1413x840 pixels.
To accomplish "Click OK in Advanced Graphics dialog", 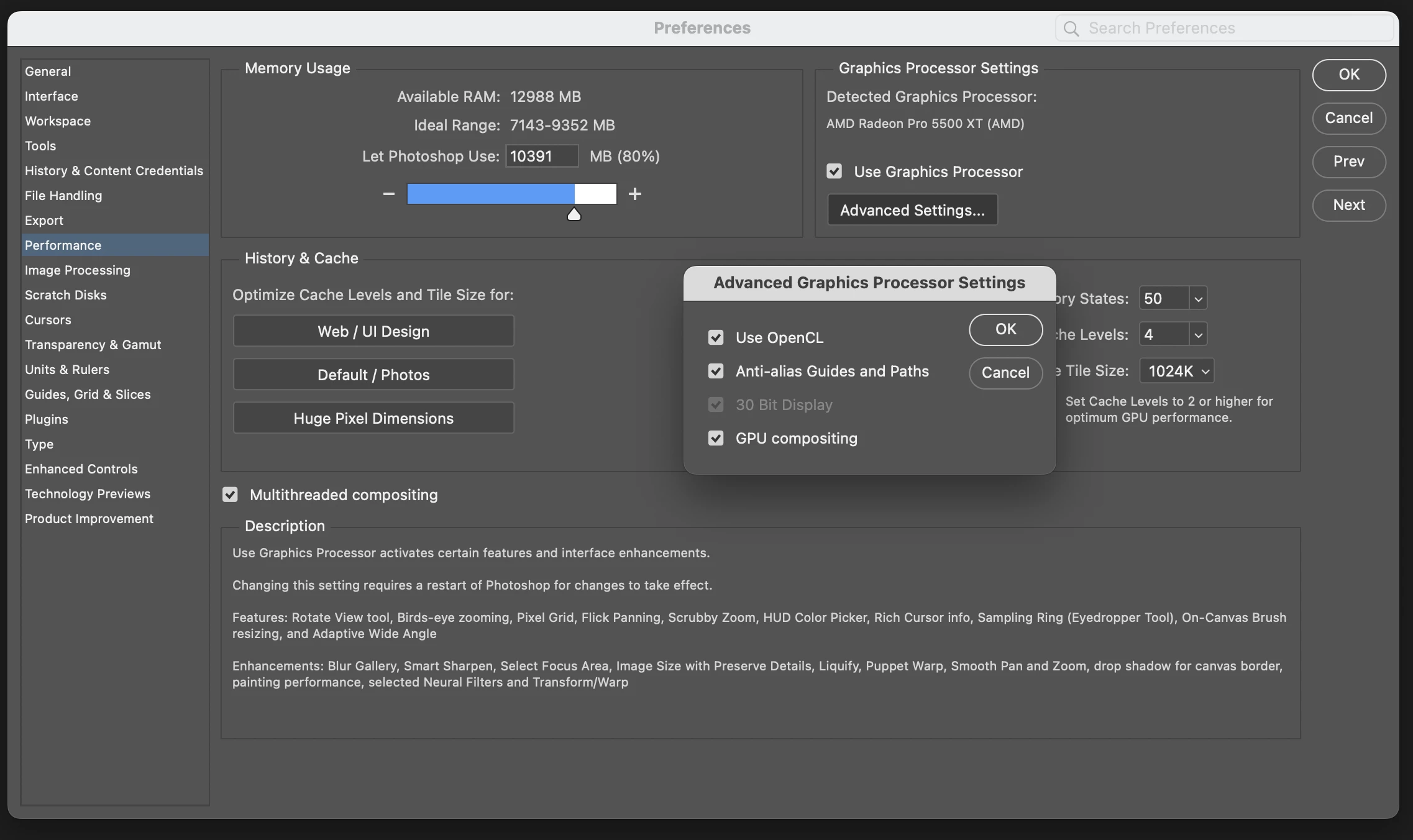I will point(1005,329).
